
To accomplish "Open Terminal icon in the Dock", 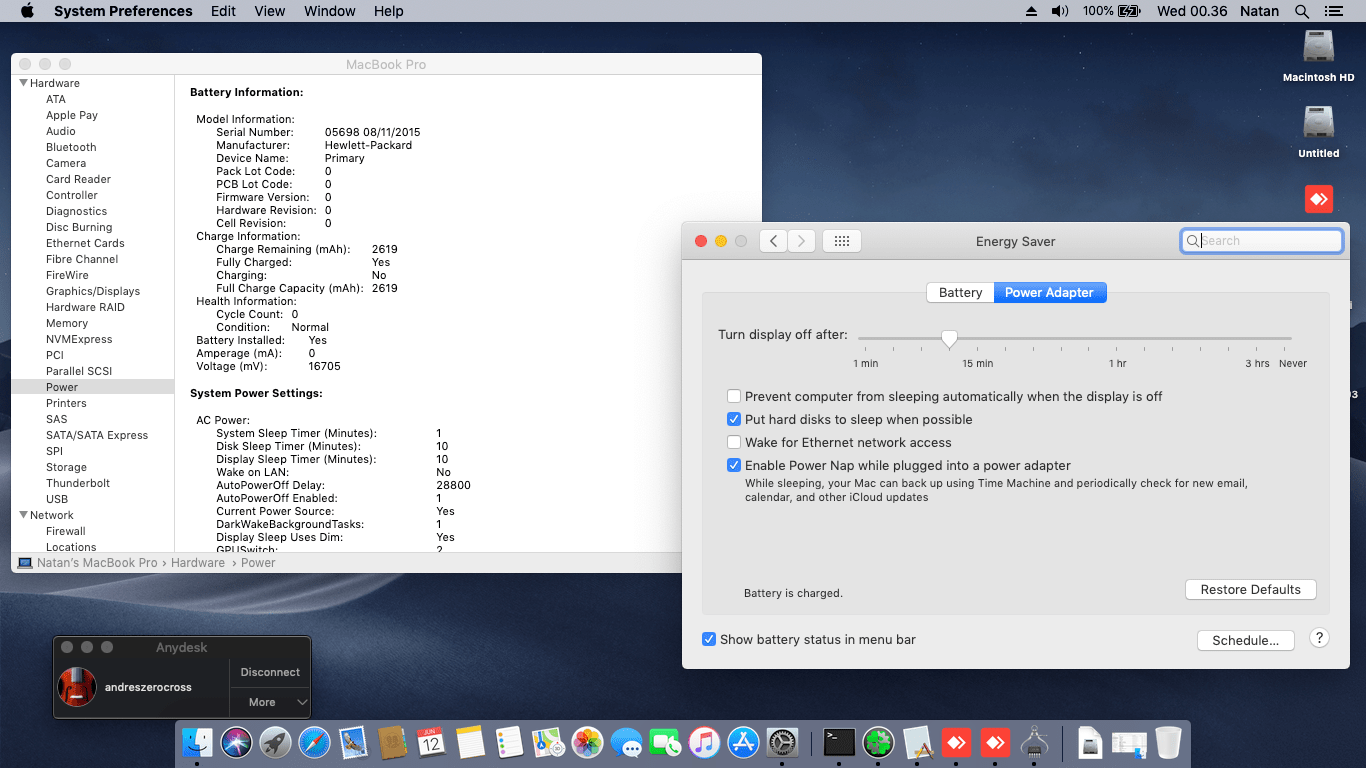I will point(839,742).
